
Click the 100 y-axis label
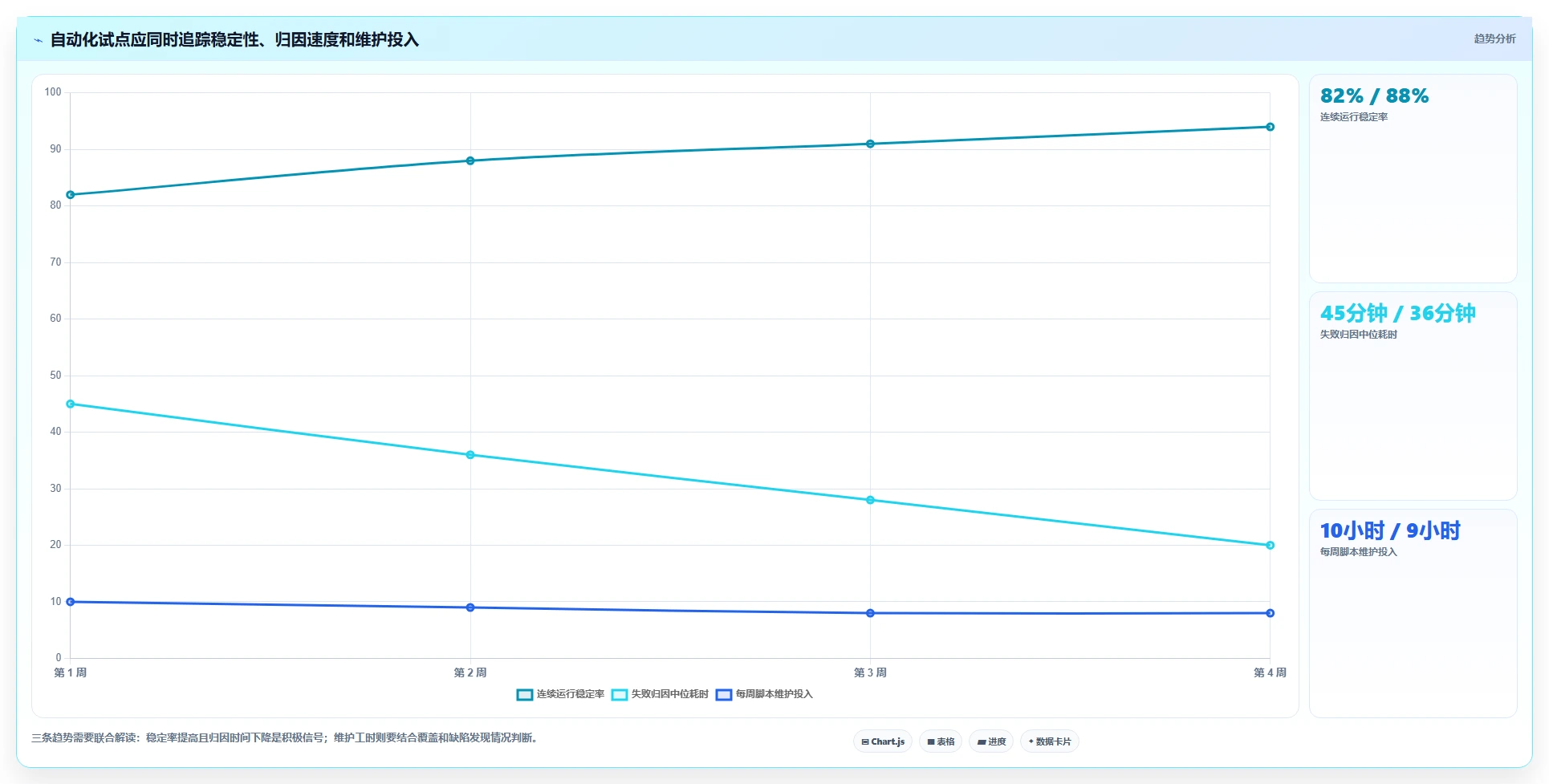tap(53, 92)
